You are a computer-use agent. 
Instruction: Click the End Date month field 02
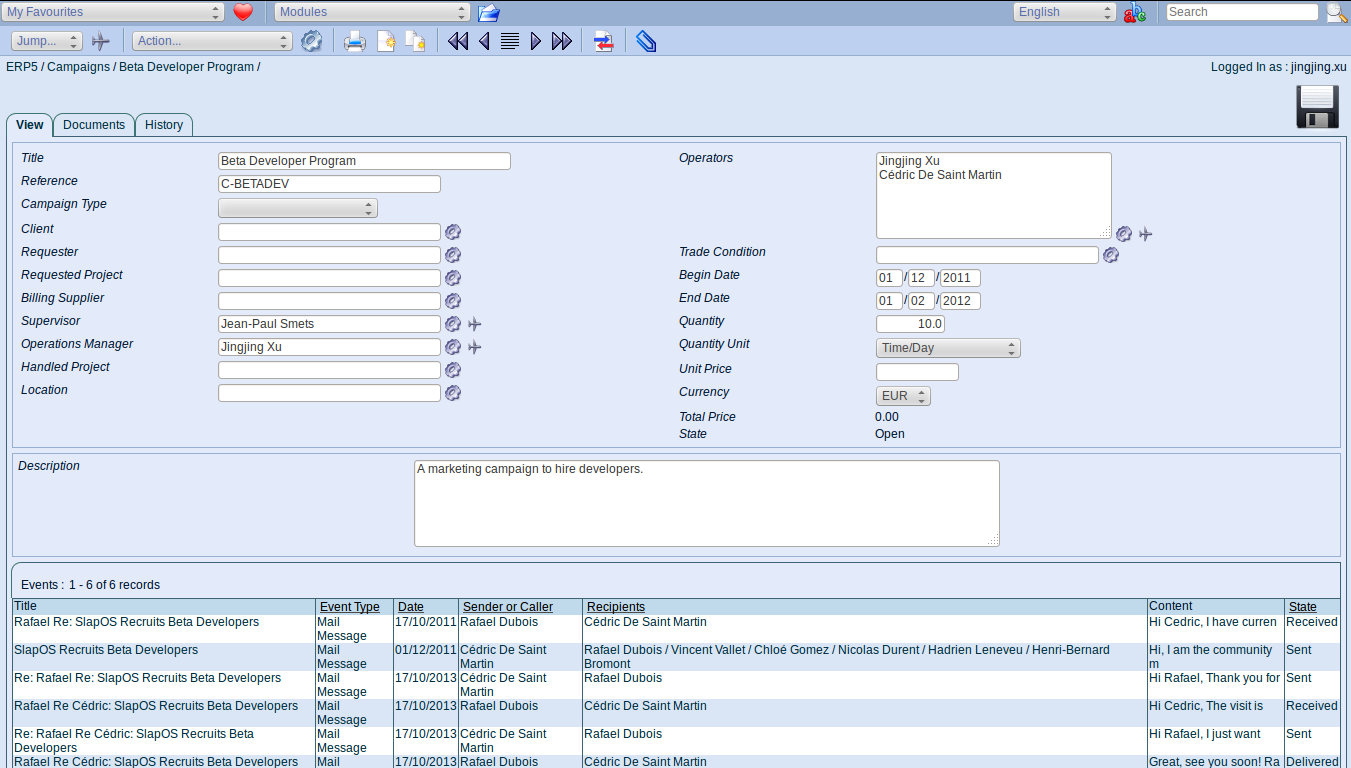[921, 301]
